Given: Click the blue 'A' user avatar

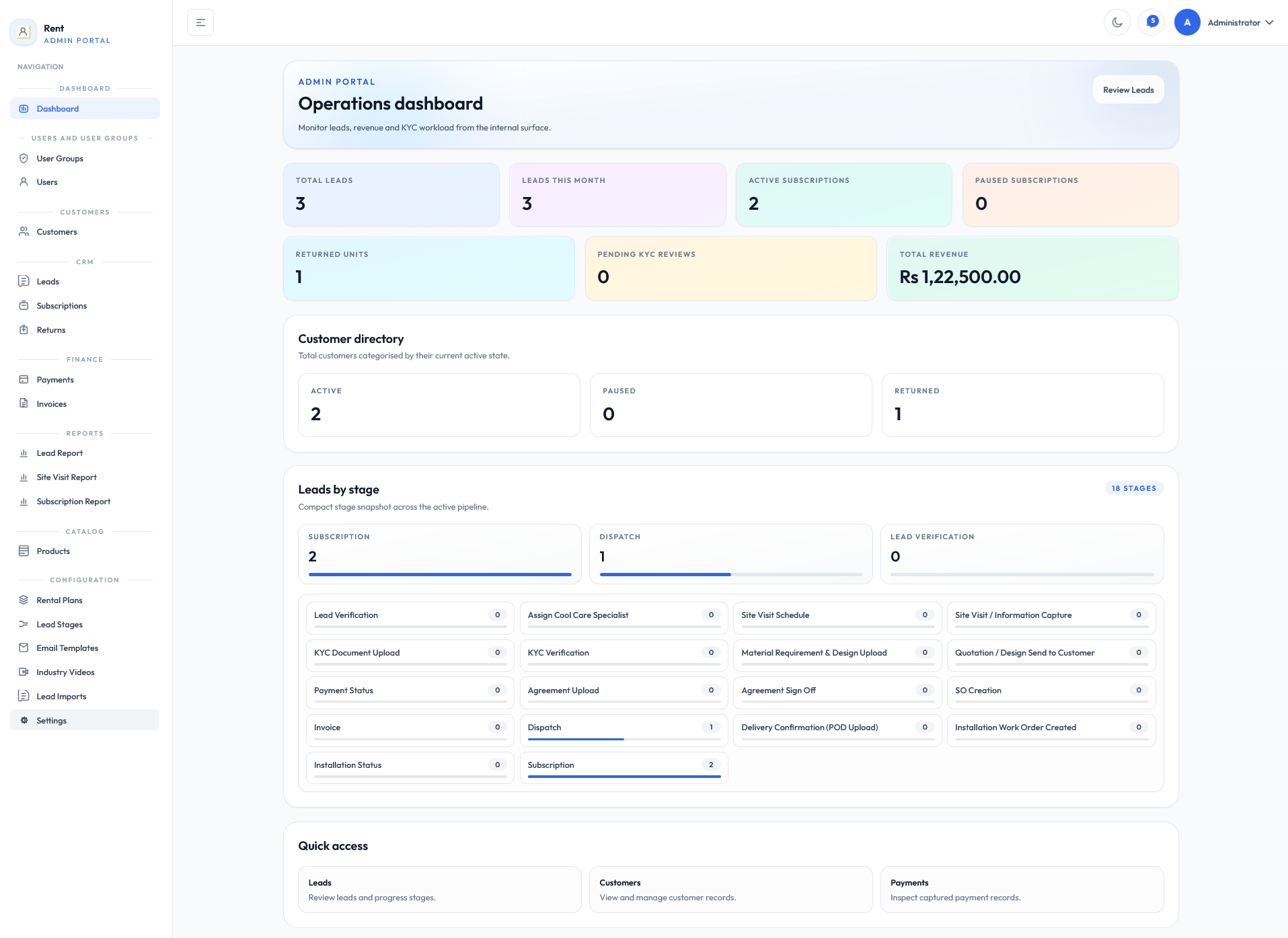Looking at the screenshot, I should (1187, 22).
